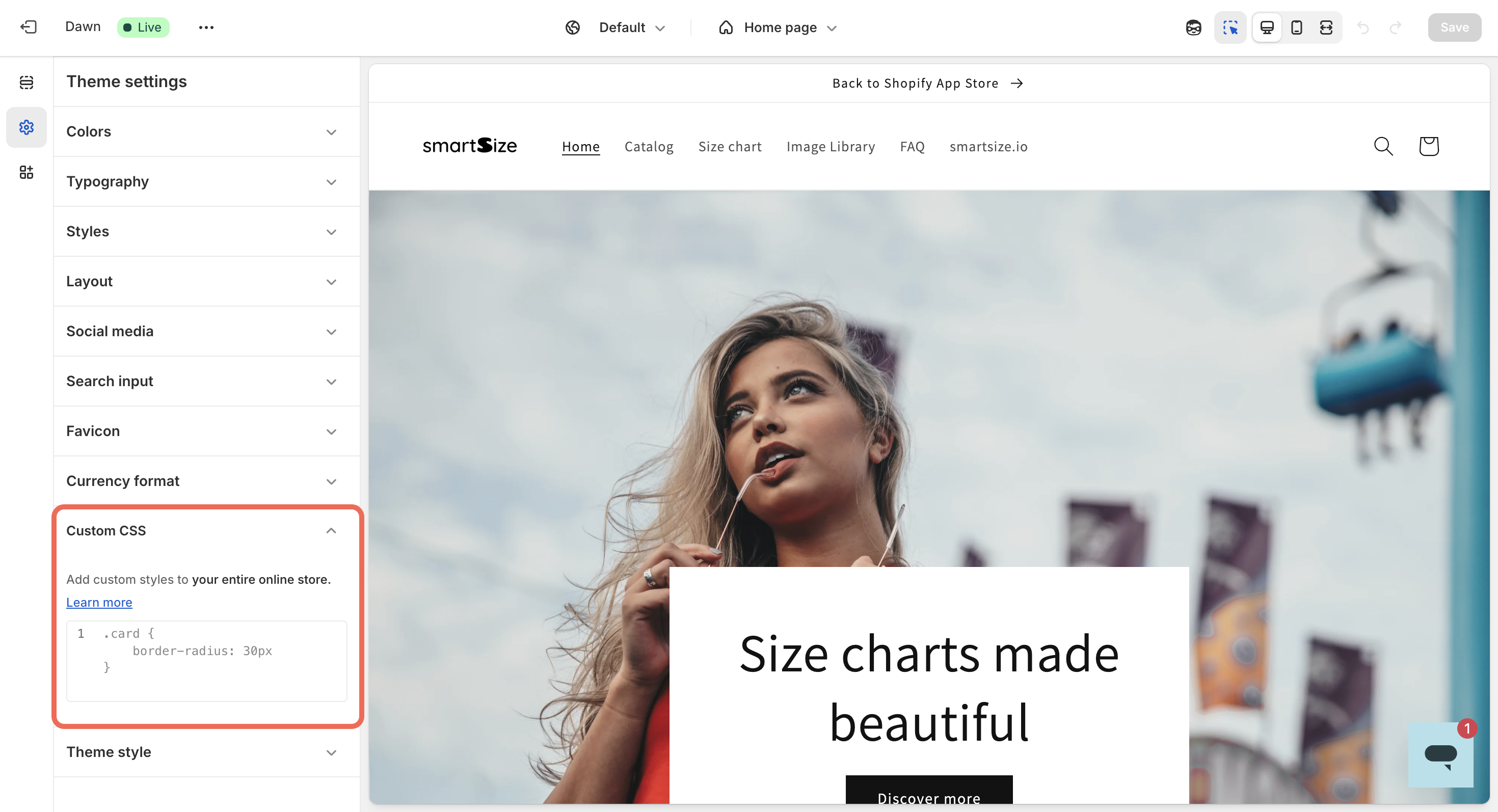Open the Image Library menu link
The image size is (1498, 812).
(831, 147)
